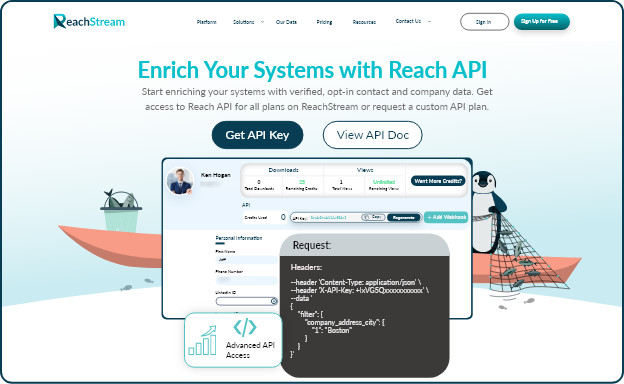The width and height of the screenshot is (624, 384).
Task: Click the ReachStream logo
Action: [89, 21]
